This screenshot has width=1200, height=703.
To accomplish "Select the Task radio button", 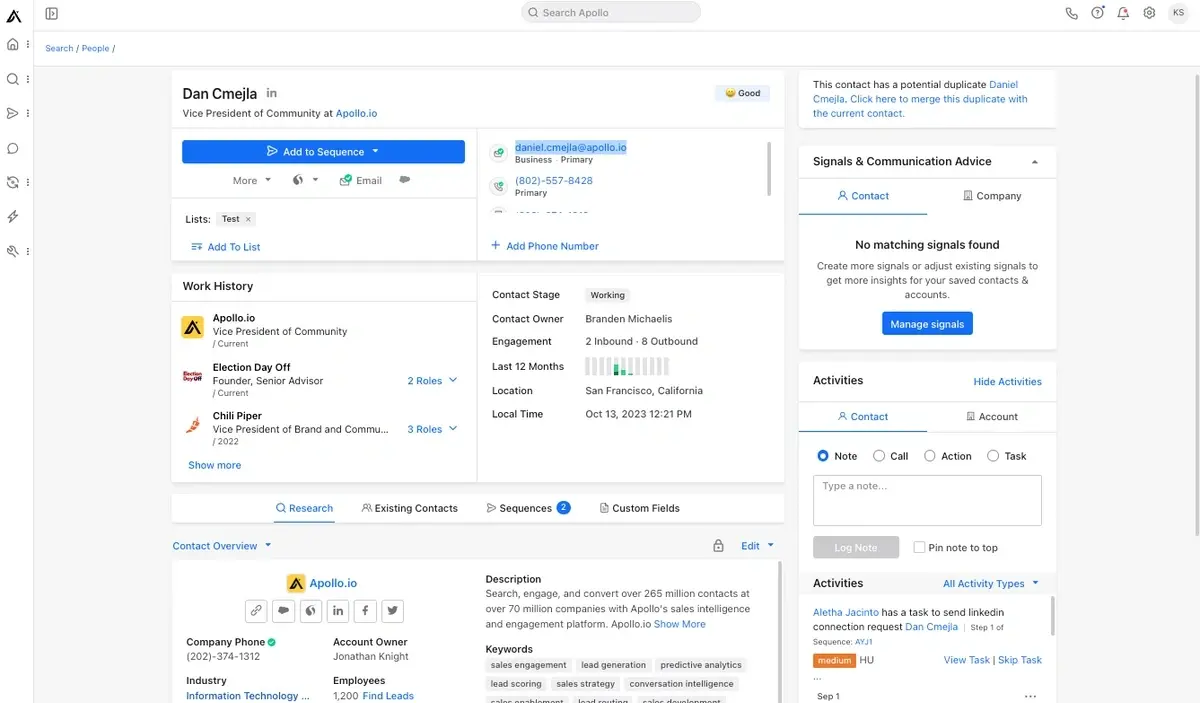I will pyautogui.click(x=993, y=456).
